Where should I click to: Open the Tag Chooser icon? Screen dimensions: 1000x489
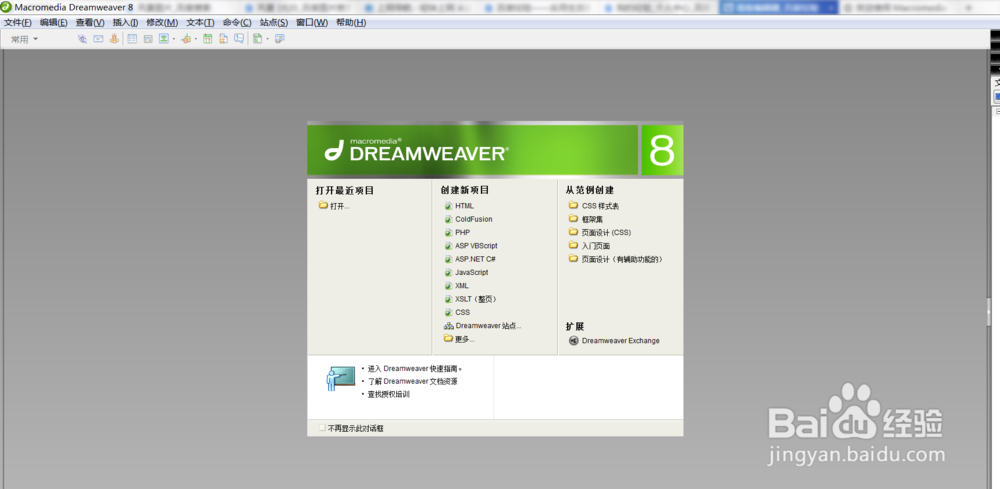(279, 39)
